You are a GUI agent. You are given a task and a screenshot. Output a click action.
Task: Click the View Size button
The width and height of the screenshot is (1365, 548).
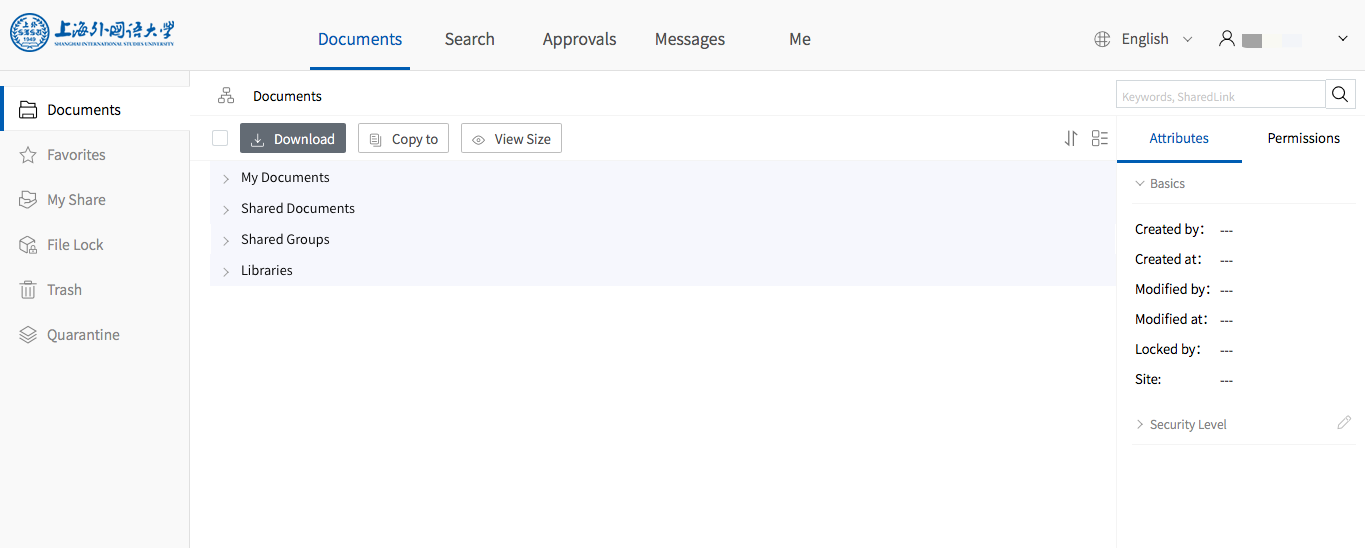pyautogui.click(x=511, y=139)
